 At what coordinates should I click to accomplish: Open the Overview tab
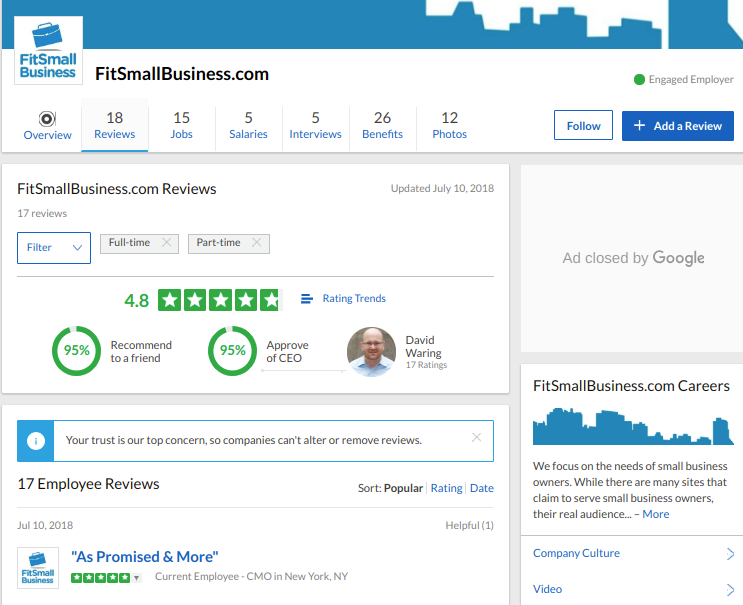[x=47, y=126]
